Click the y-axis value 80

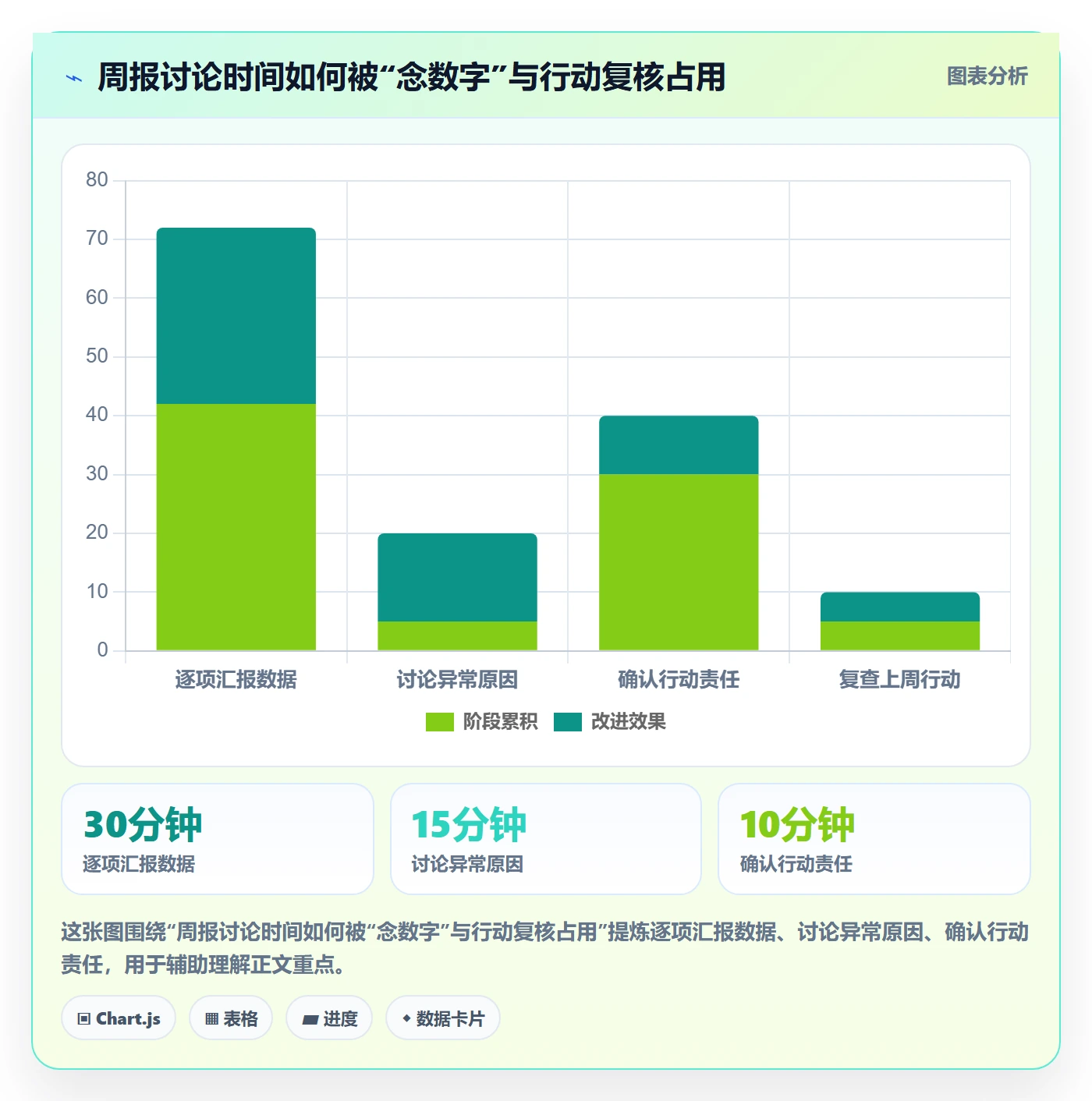click(97, 180)
